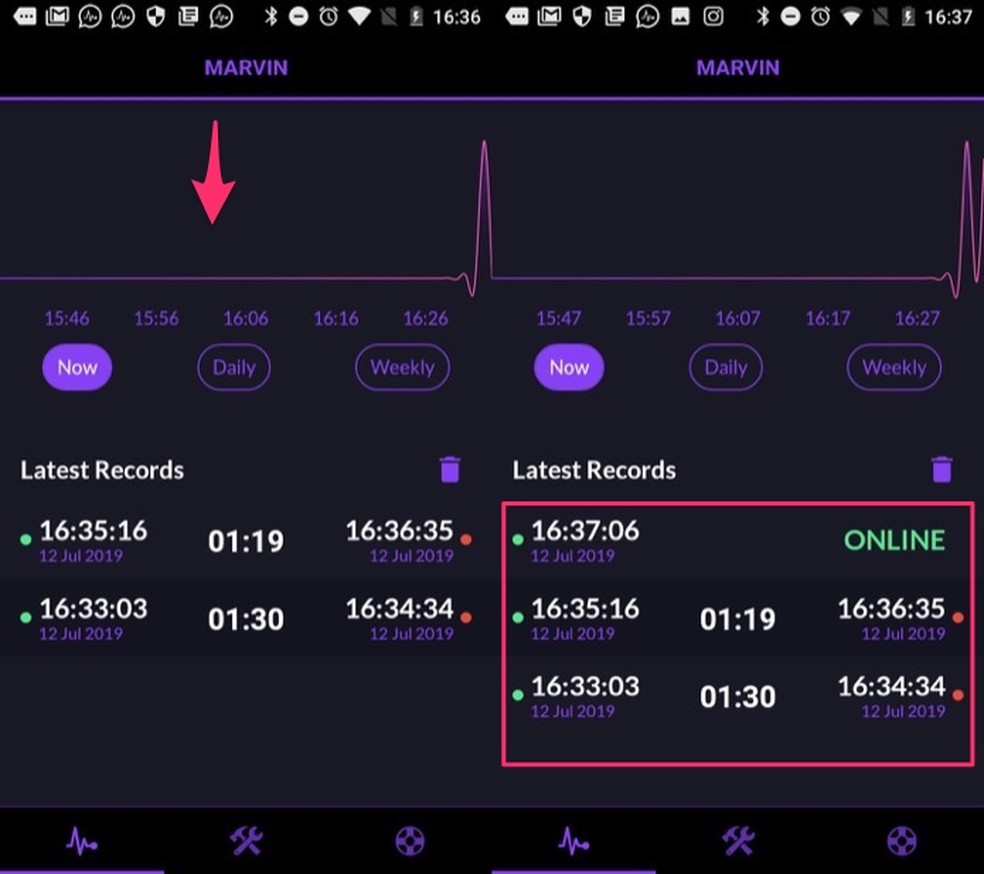The width and height of the screenshot is (984, 874).
Task: Tap trash icon in right screen
Action: click(x=941, y=470)
